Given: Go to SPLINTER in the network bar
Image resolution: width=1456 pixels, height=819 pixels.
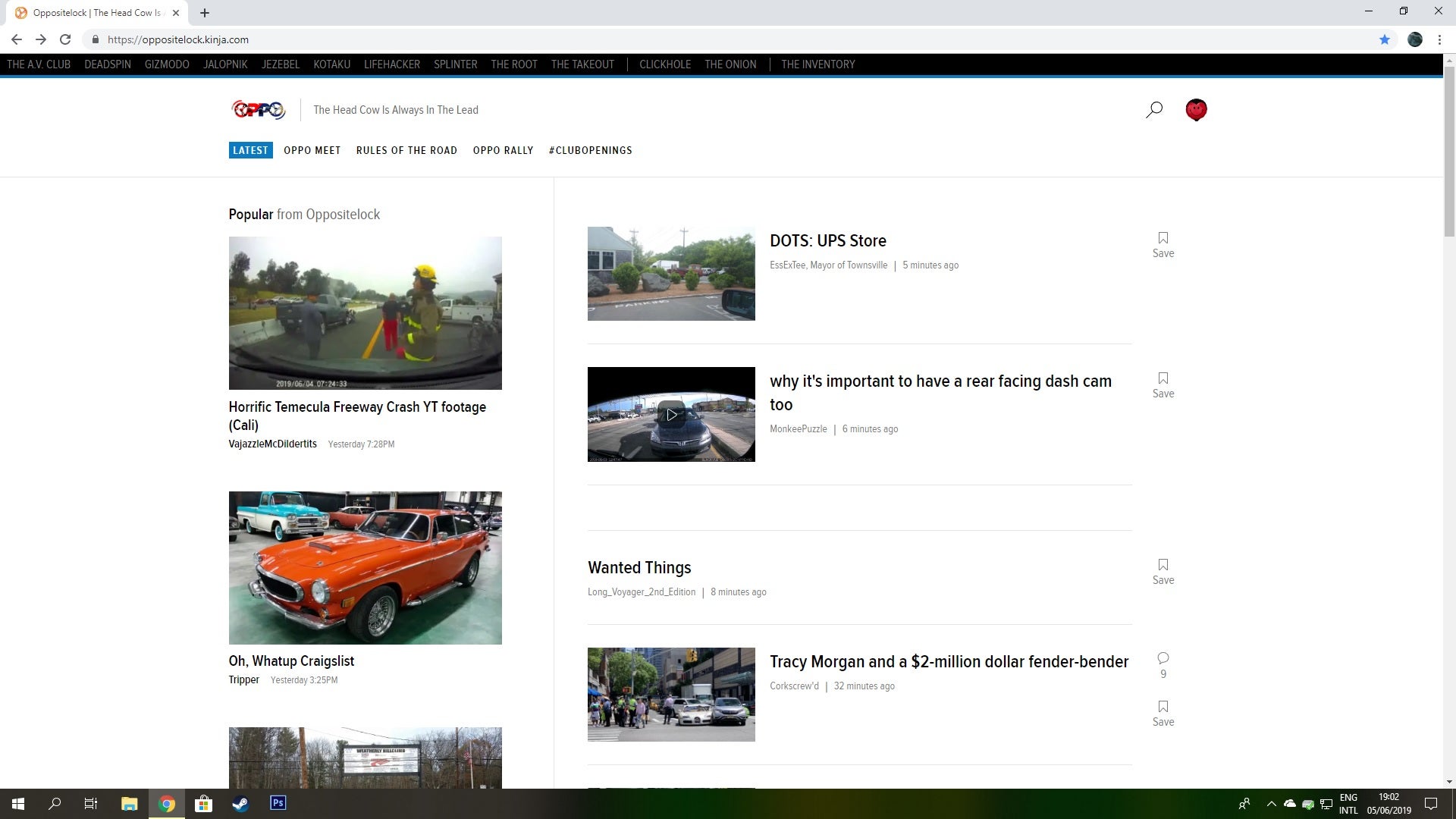Looking at the screenshot, I should point(455,64).
